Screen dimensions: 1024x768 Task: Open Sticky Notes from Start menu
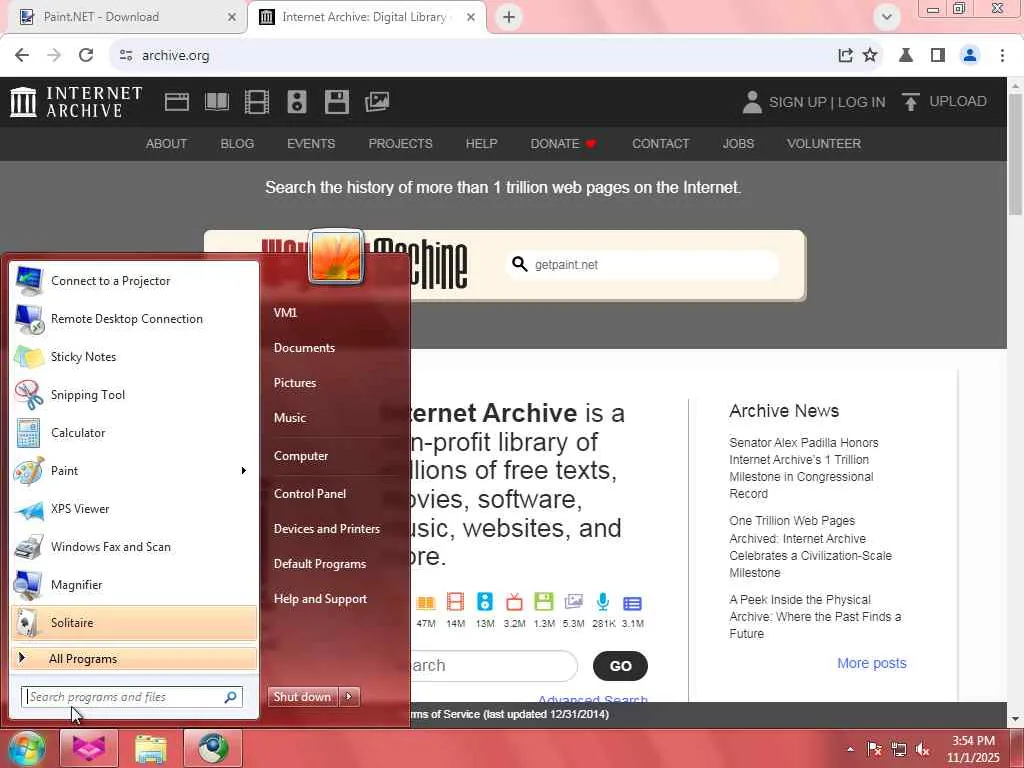click(x=134, y=357)
